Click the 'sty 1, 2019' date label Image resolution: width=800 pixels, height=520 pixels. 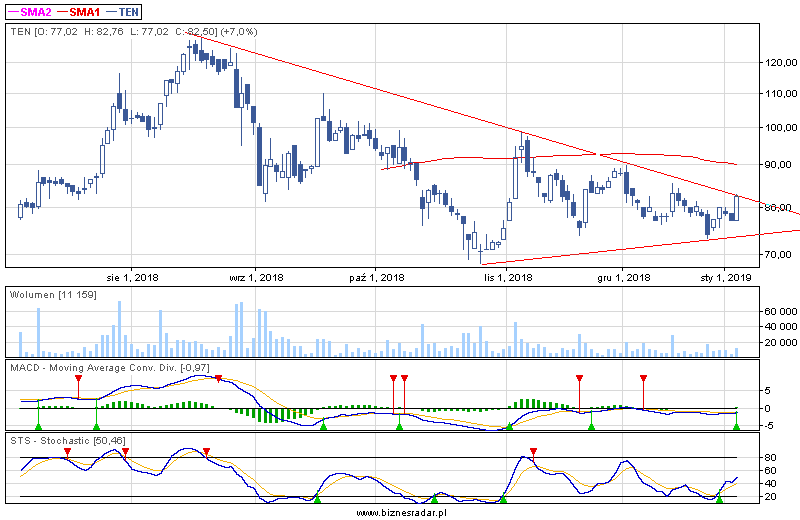(724, 277)
